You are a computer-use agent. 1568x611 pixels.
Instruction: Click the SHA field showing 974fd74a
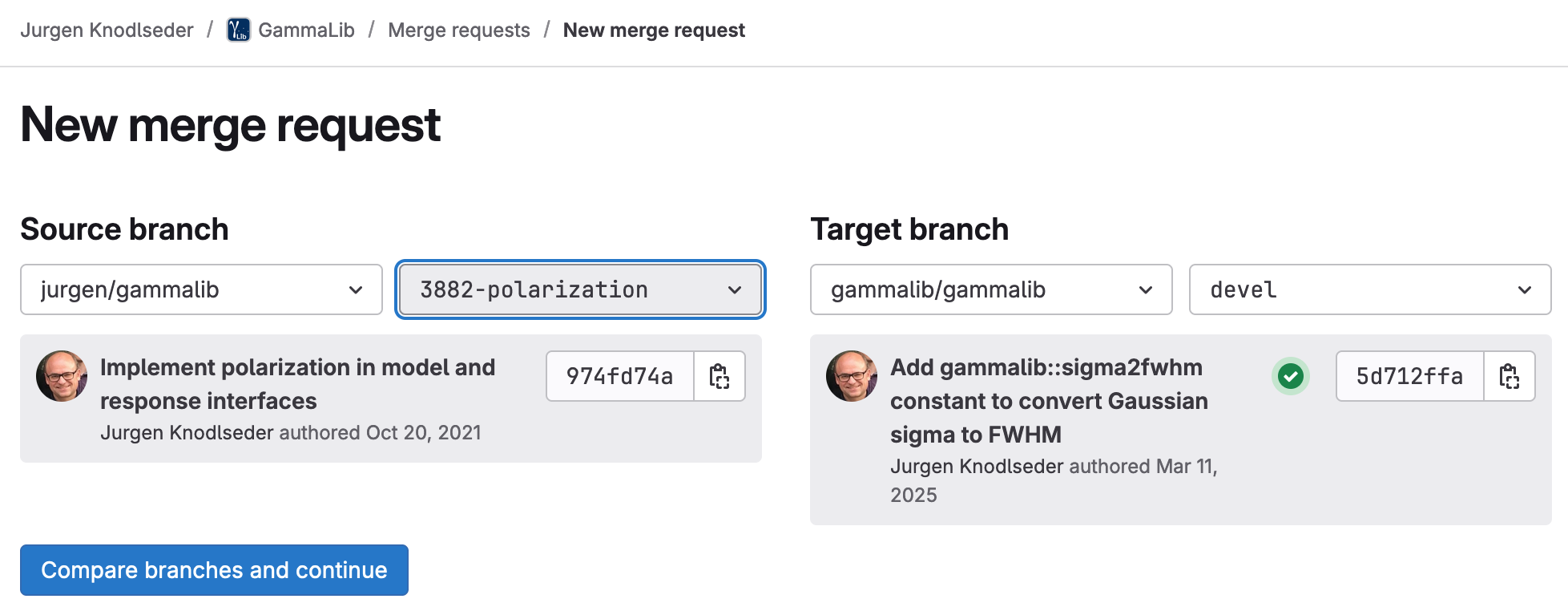[619, 376]
